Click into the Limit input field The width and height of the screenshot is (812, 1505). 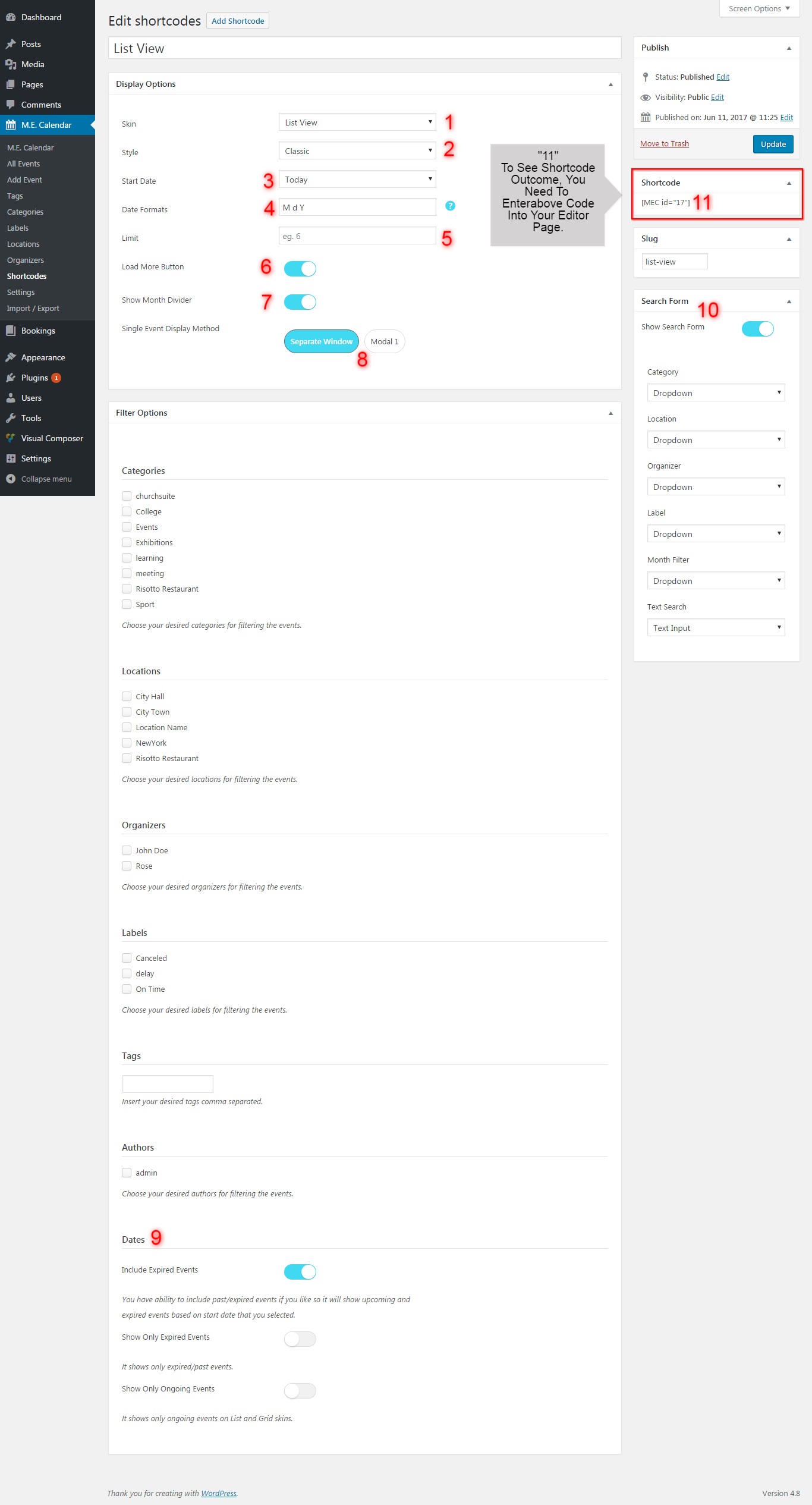click(357, 235)
